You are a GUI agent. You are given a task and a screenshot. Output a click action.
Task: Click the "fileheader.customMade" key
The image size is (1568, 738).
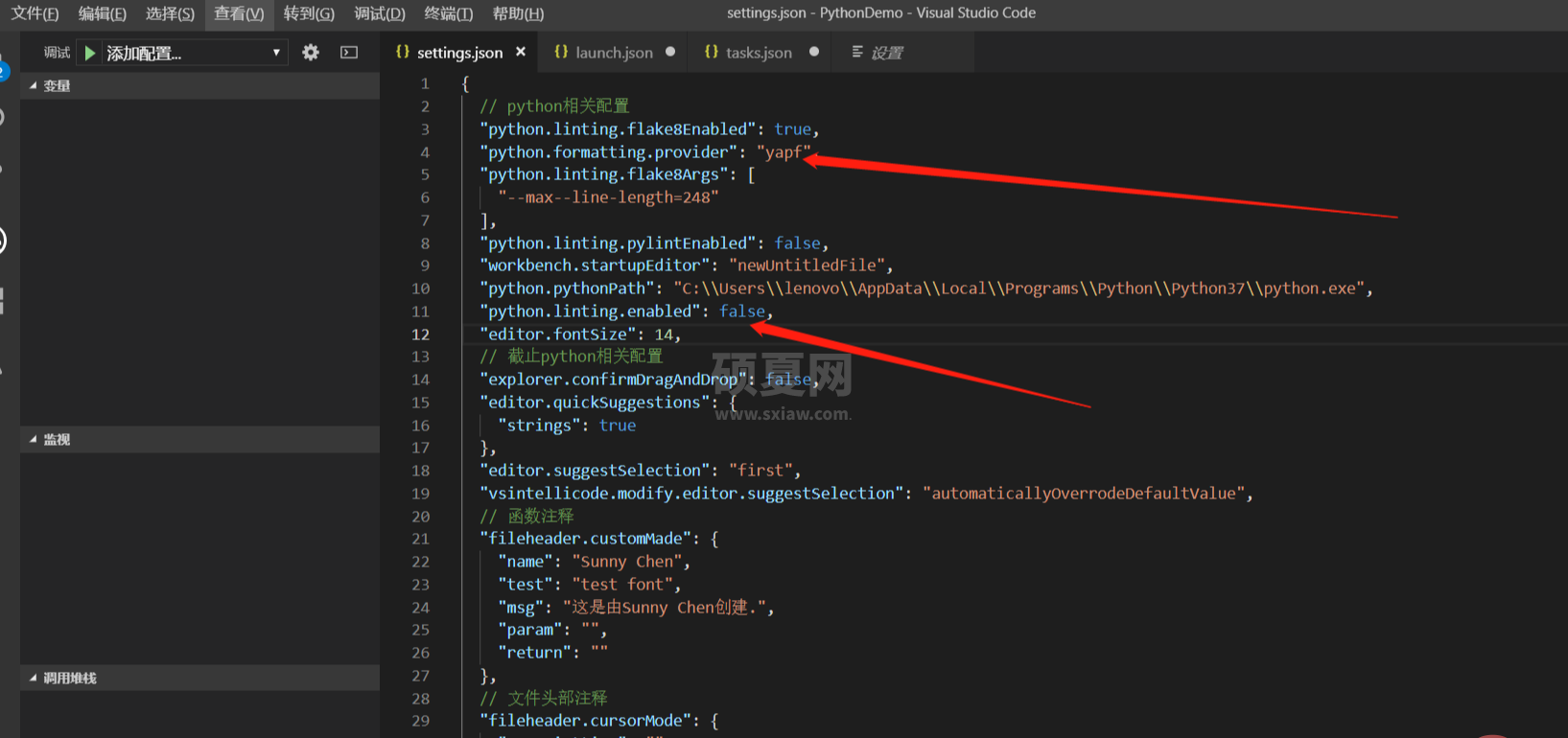[x=586, y=539]
